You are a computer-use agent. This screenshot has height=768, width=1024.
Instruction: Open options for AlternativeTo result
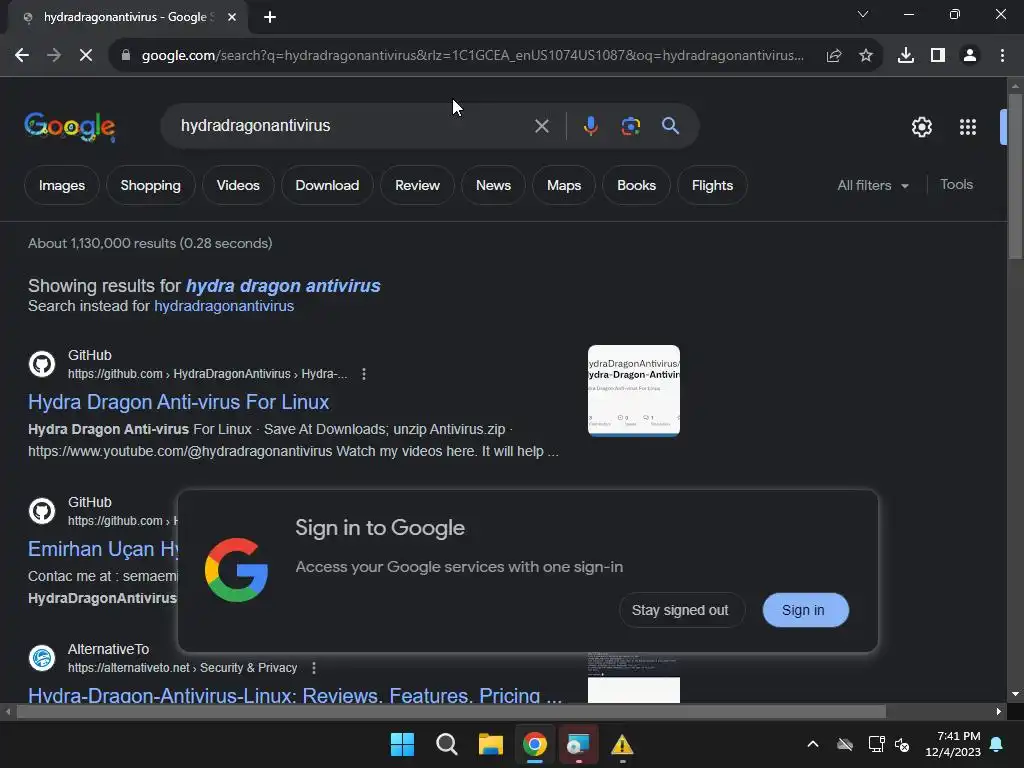[314, 668]
